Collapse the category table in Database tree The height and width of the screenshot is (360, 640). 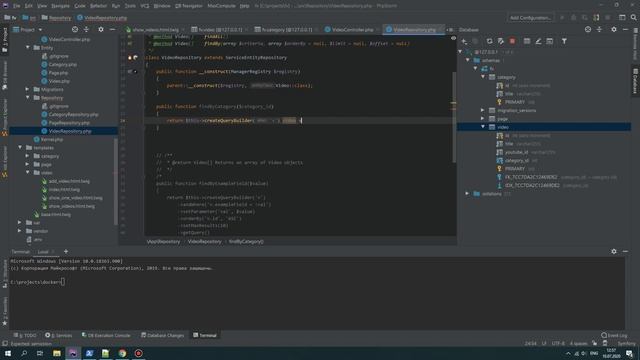click(x=483, y=77)
